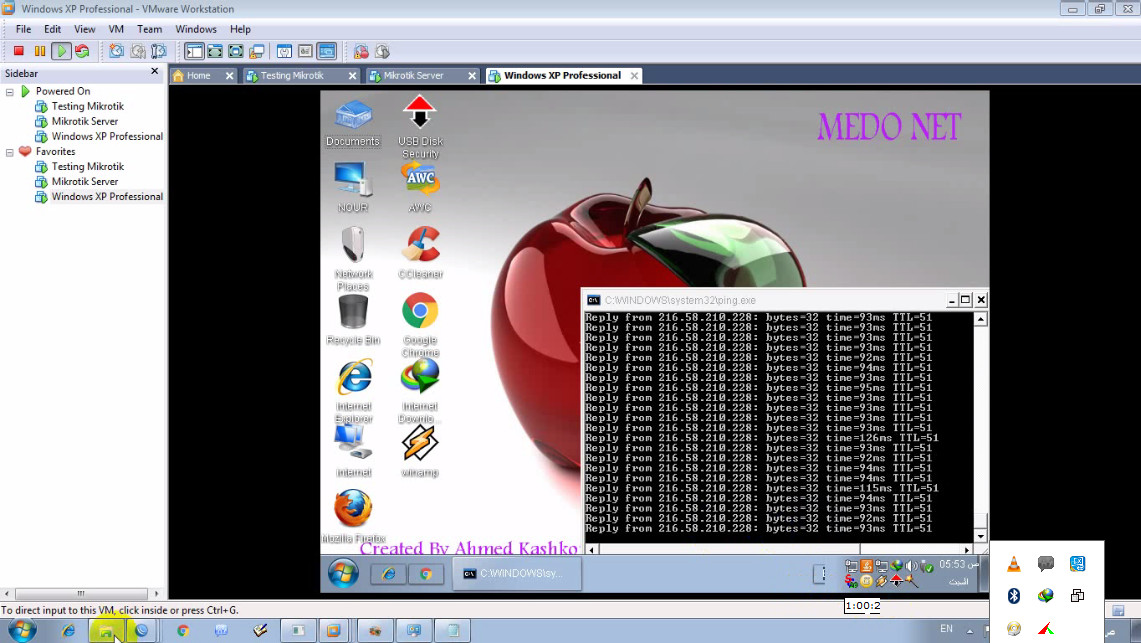Click the red Power Off toolbar button
This screenshot has width=1141, height=643.
19,51
